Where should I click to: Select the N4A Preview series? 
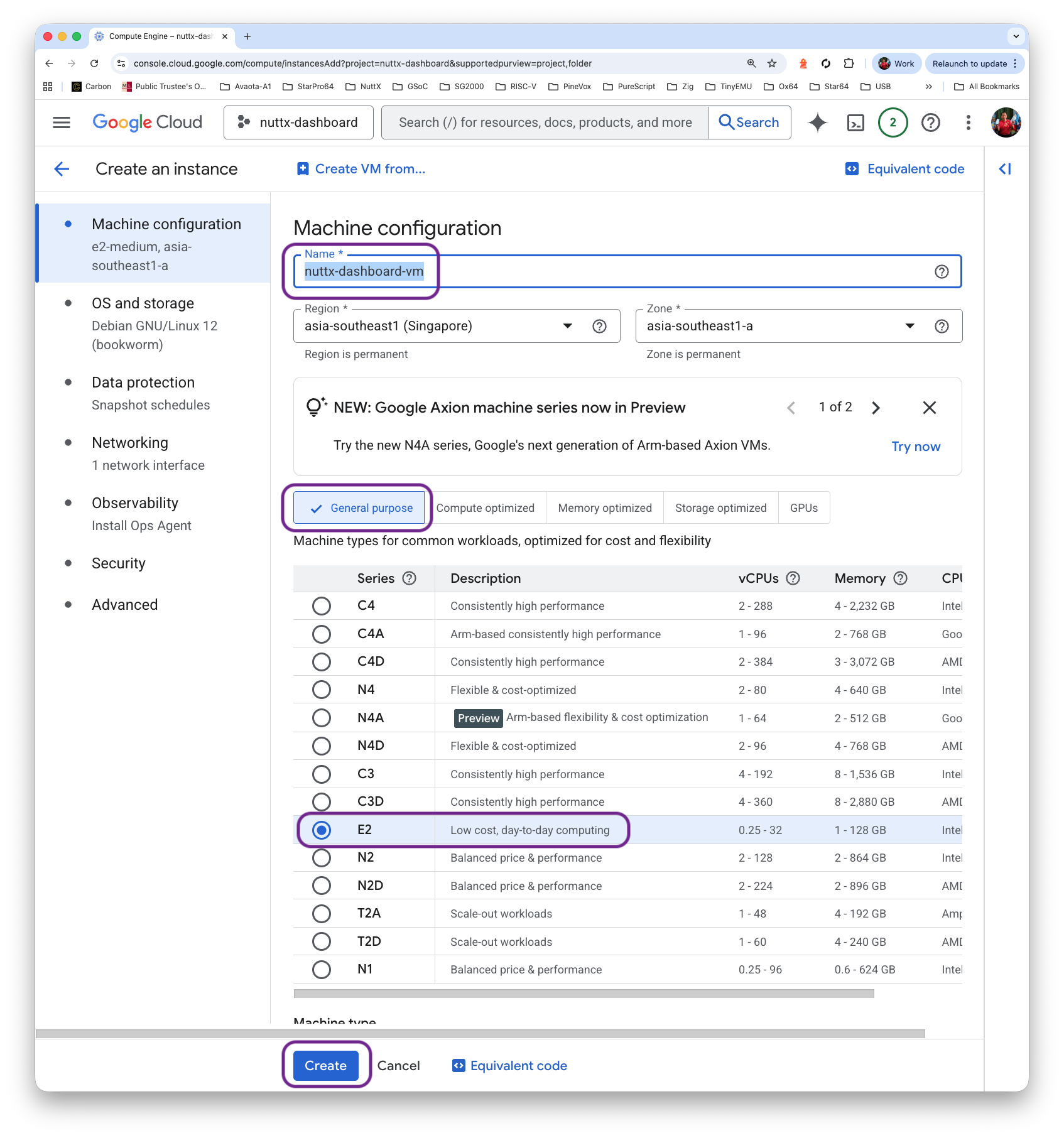click(322, 717)
